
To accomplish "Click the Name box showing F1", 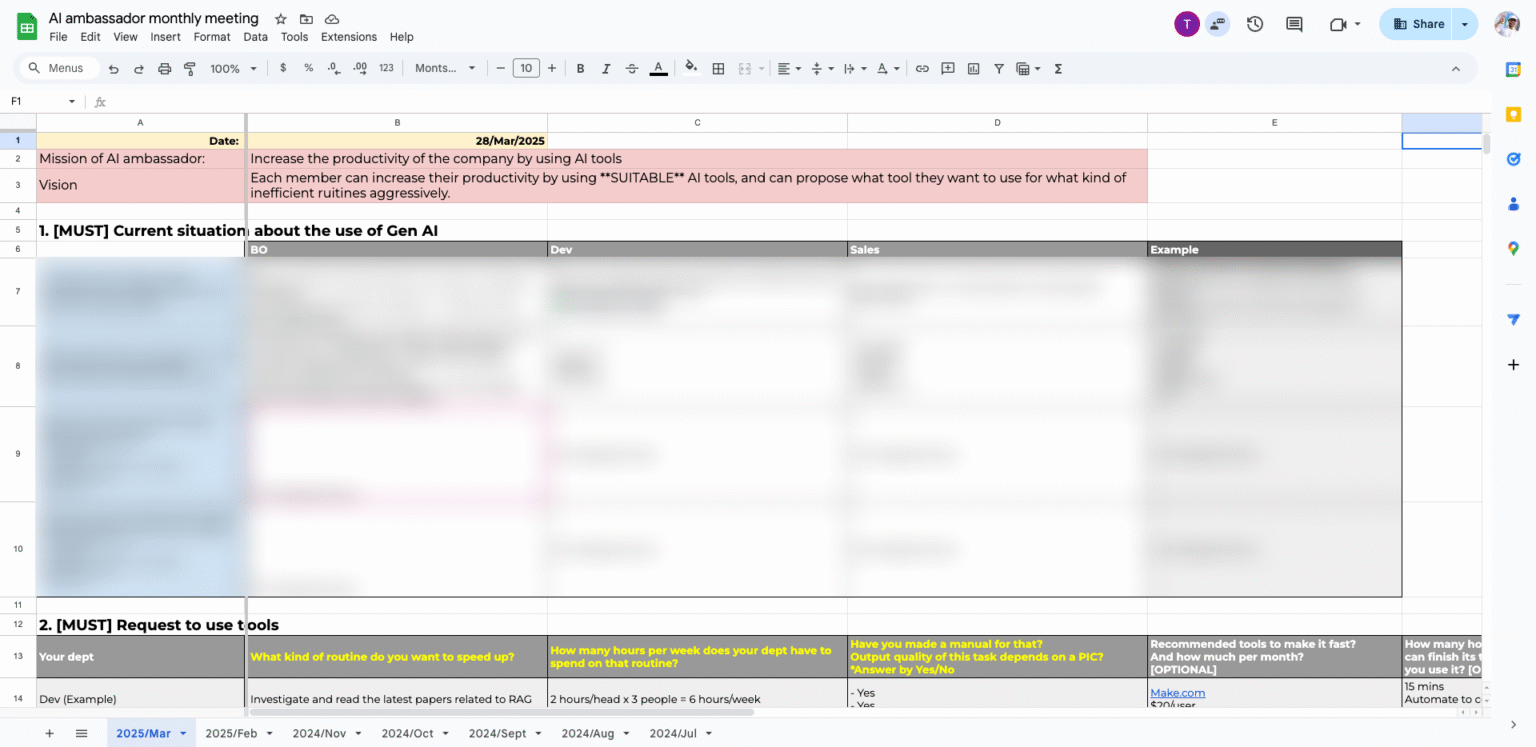I will [x=42, y=101].
